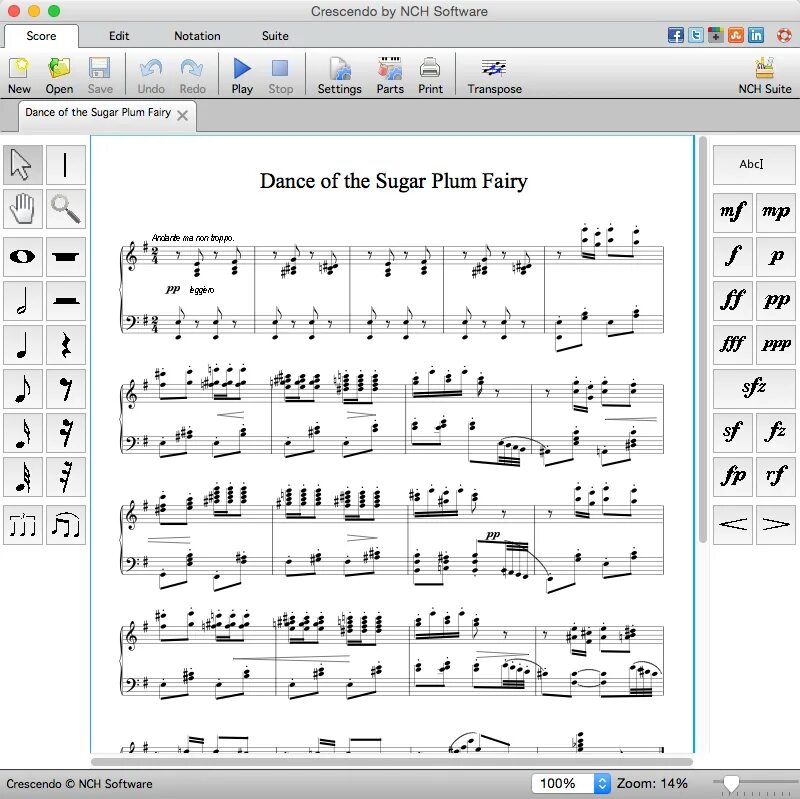Screen dimensions: 800x799
Task: Share on Facebook icon
Action: (x=676, y=35)
